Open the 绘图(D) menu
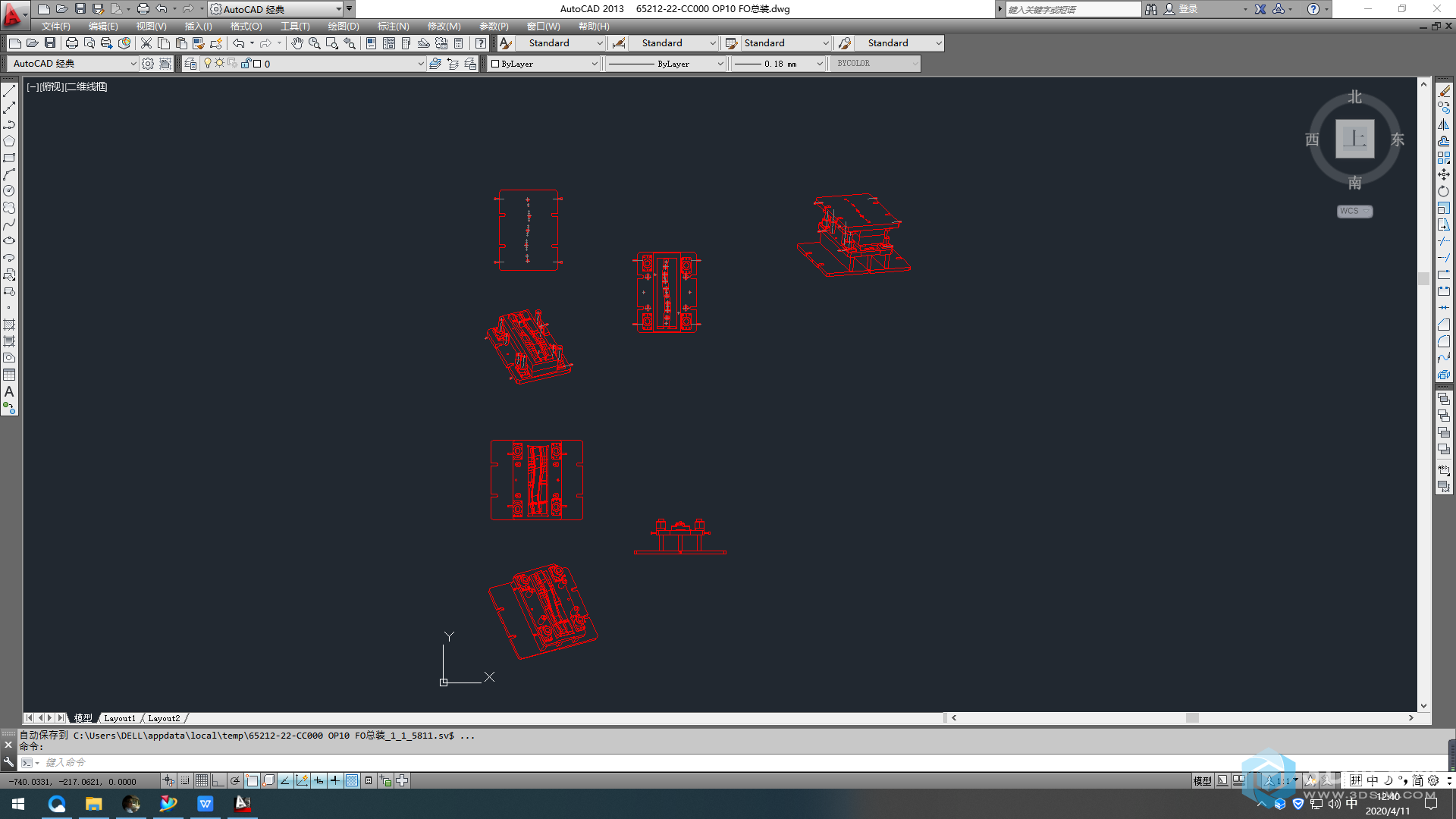Screen dimensions: 1456x819 [x=344, y=27]
